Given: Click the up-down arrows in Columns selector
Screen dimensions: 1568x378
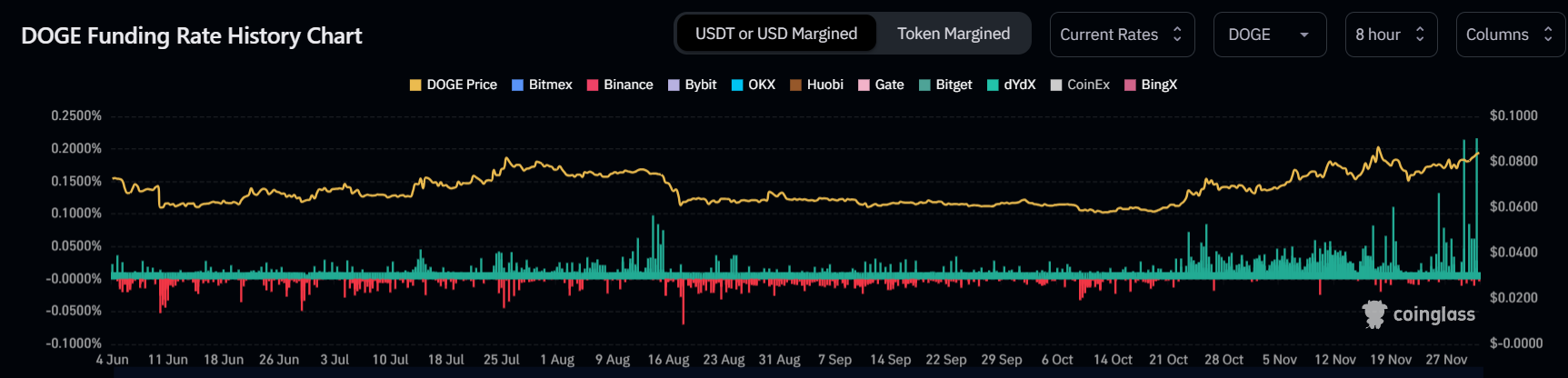Looking at the screenshot, I should click(1548, 35).
